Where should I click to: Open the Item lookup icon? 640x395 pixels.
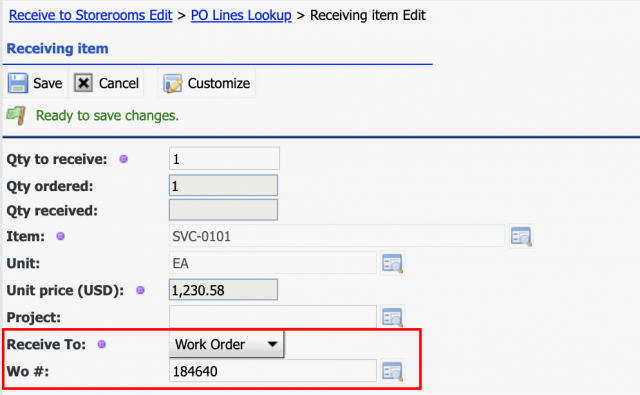click(521, 236)
